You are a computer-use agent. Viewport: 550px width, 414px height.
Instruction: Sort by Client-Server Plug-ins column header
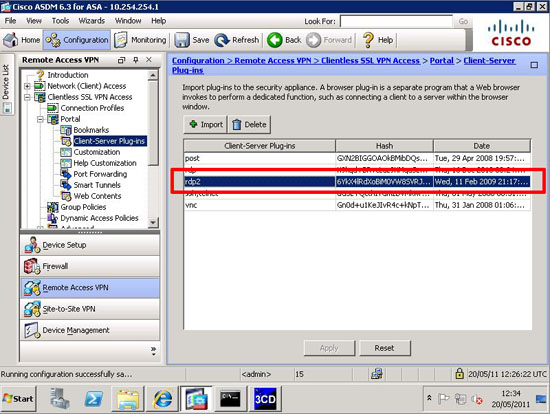point(260,146)
